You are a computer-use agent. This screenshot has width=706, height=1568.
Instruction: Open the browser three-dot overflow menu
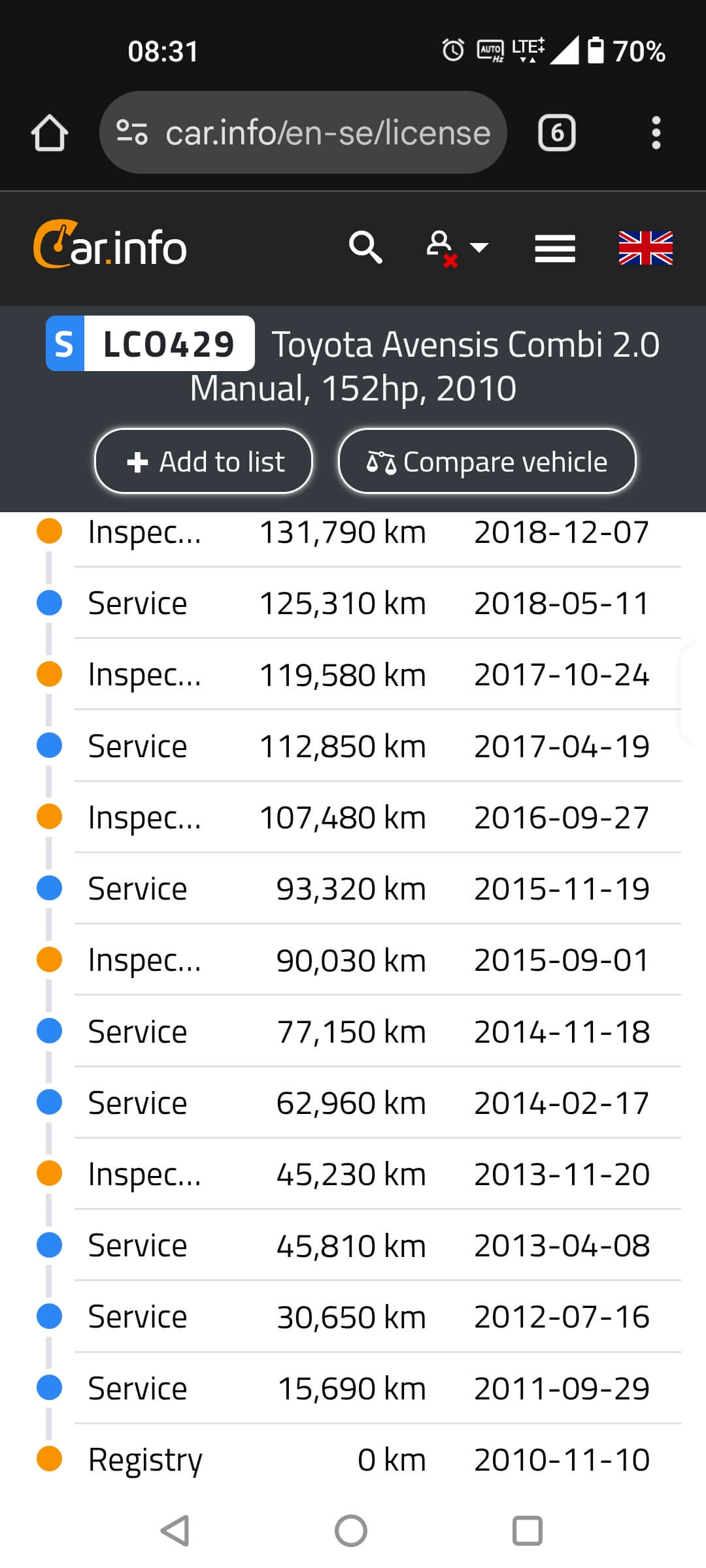656,133
